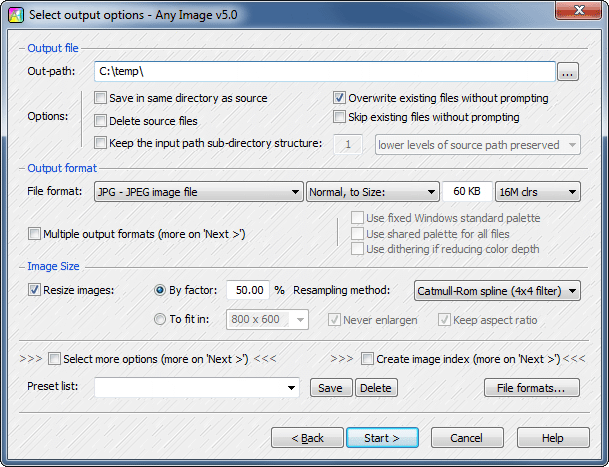The height and width of the screenshot is (467, 609).
Task: Toggle the Never enlargen checkbox
Action: click(x=334, y=320)
